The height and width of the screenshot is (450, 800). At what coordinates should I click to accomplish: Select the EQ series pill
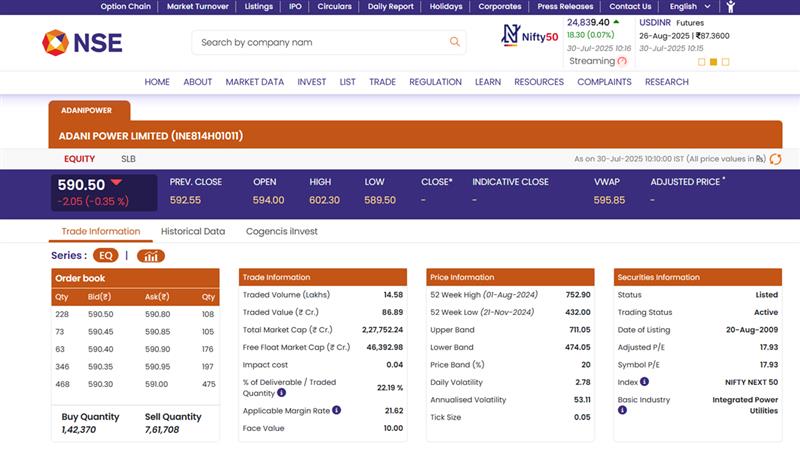point(106,256)
